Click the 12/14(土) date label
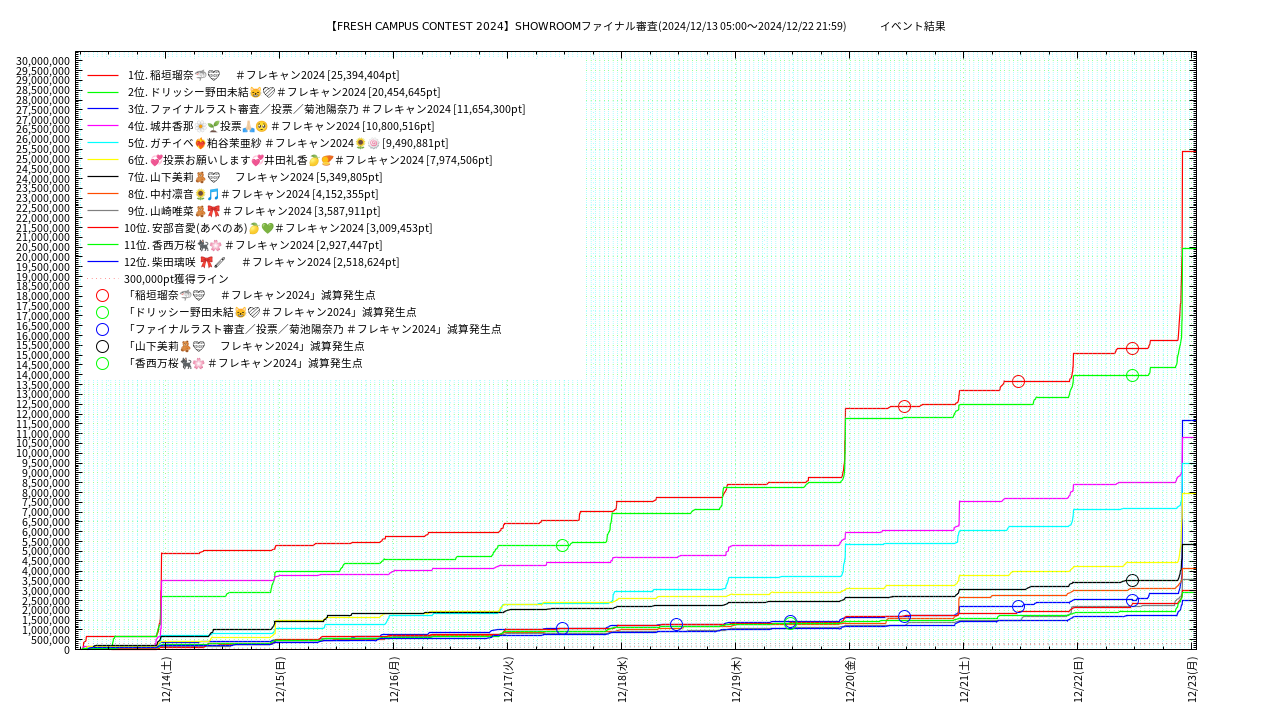 [x=166, y=680]
